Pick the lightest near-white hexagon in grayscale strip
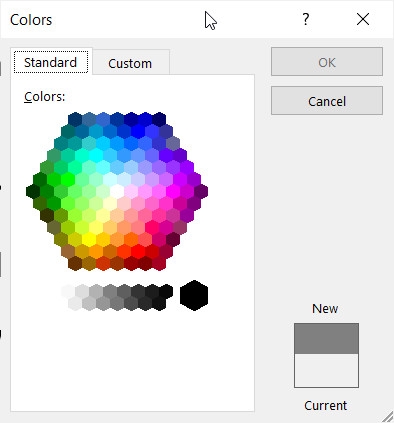Screen dimensions: 394x423 point(68,291)
